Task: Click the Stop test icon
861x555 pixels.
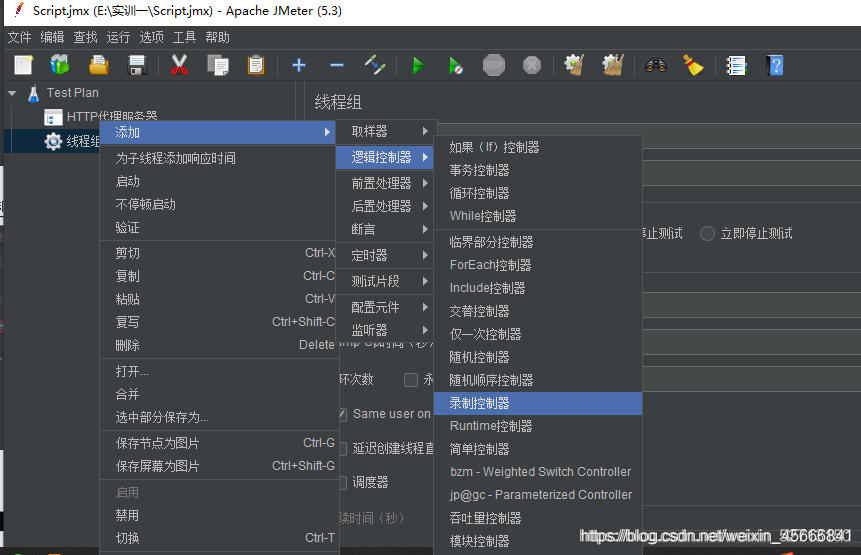Action: tap(494, 65)
